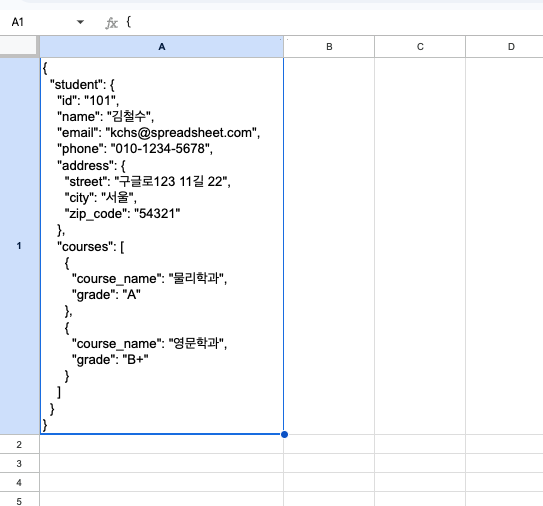The width and height of the screenshot is (543, 506).
Task: Click empty cell C1
Action: 420,246
